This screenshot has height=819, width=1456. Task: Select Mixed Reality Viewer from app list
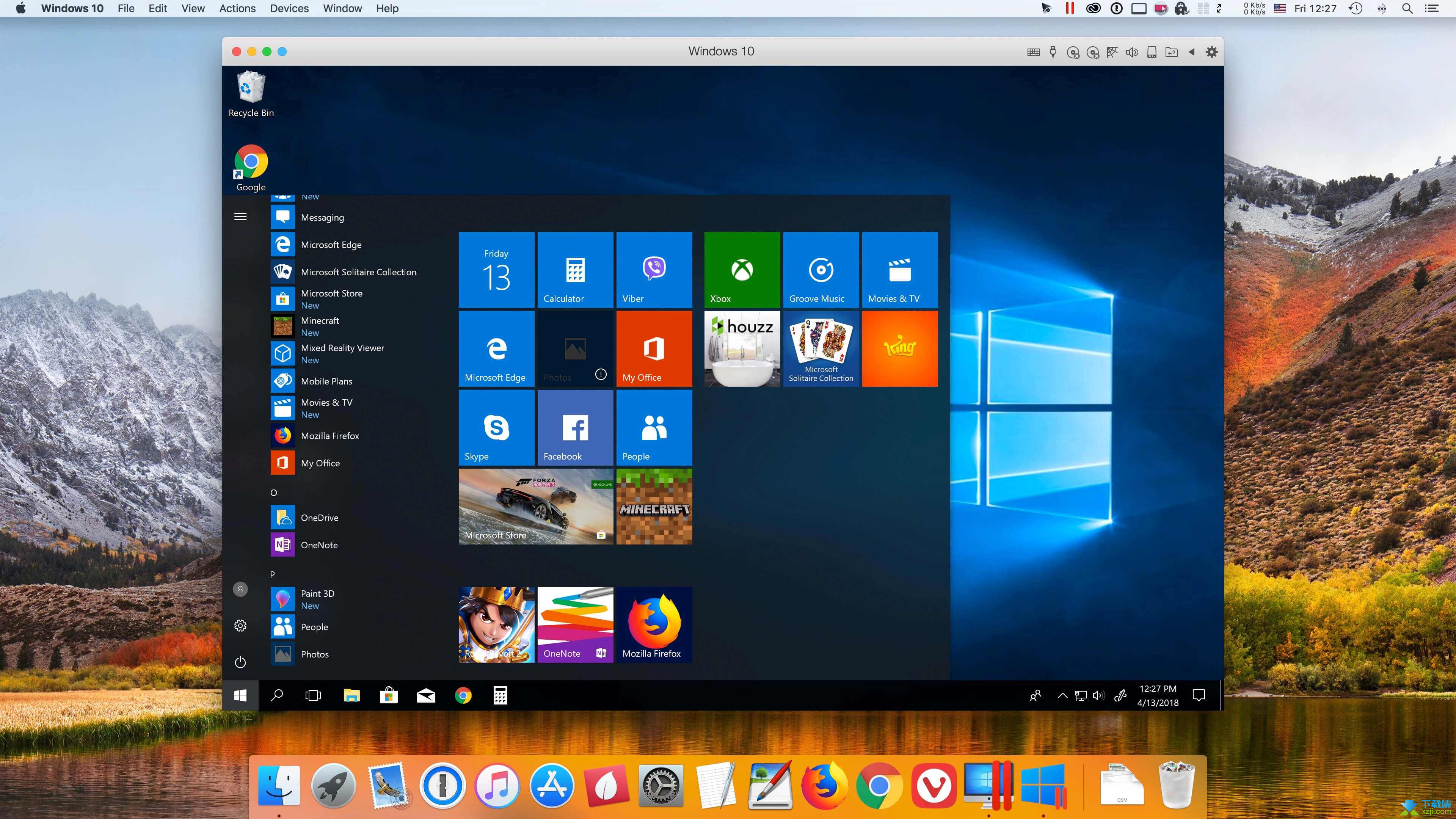pyautogui.click(x=342, y=352)
